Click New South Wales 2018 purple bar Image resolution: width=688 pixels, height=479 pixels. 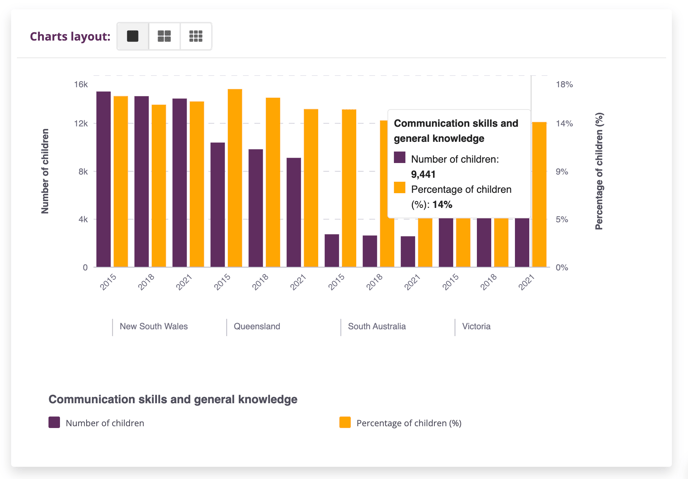(141, 181)
